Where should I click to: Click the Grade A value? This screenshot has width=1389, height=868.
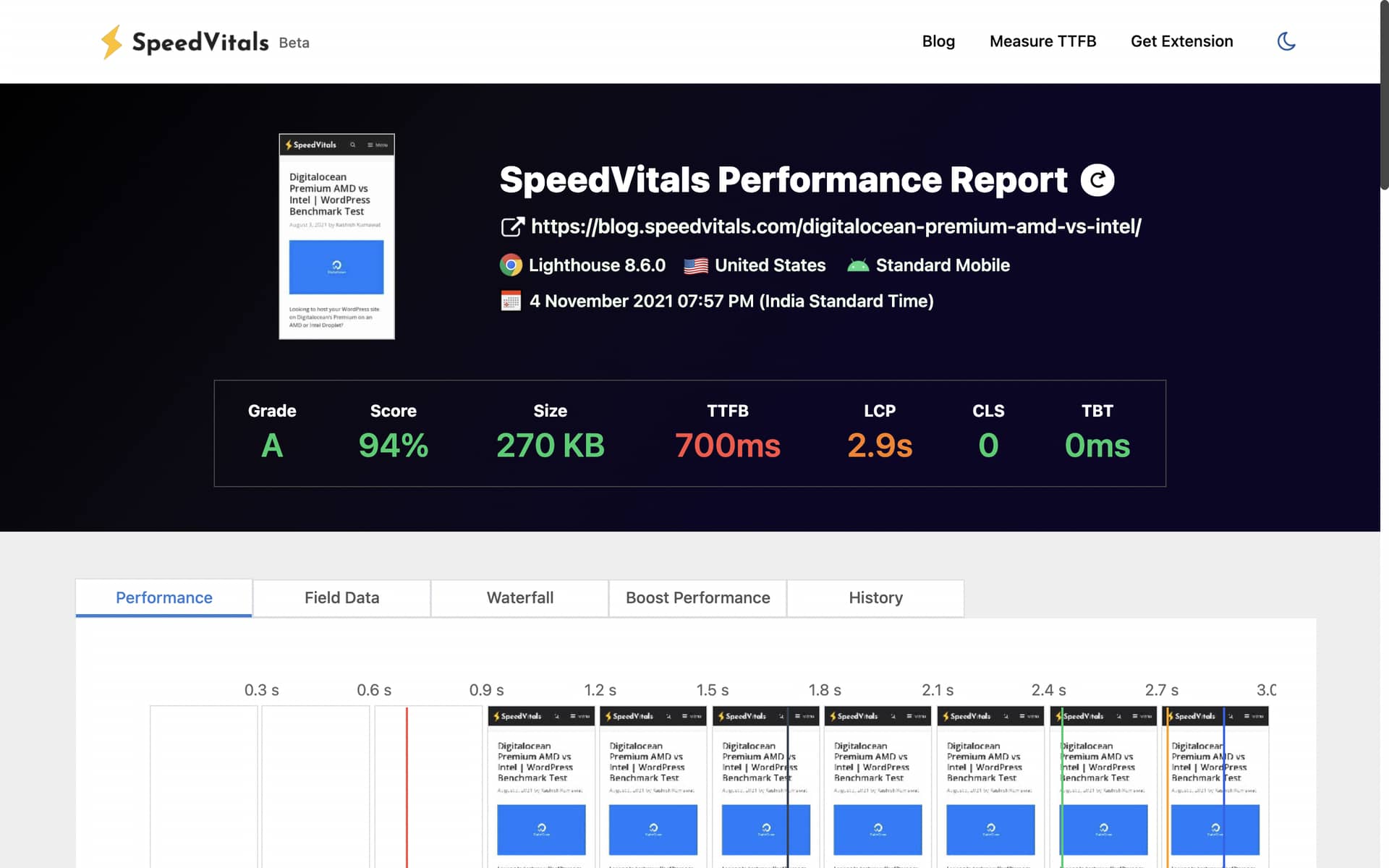272,446
